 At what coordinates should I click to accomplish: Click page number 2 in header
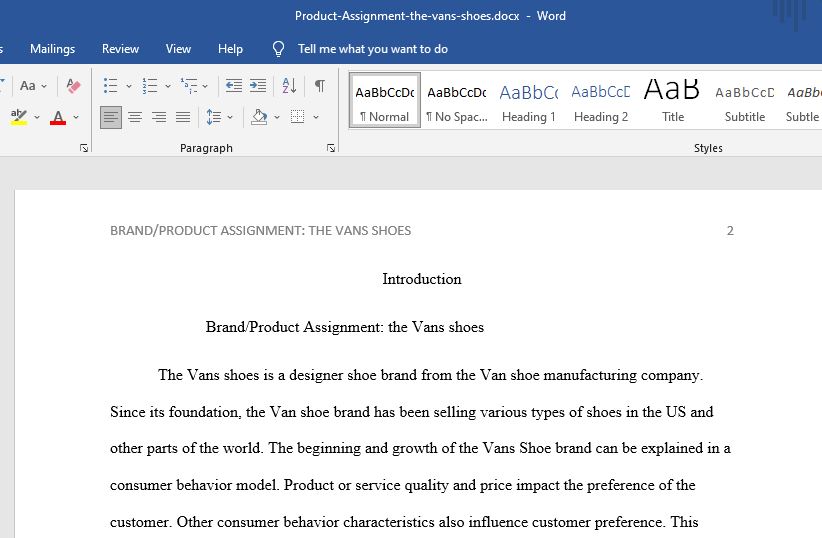click(730, 231)
